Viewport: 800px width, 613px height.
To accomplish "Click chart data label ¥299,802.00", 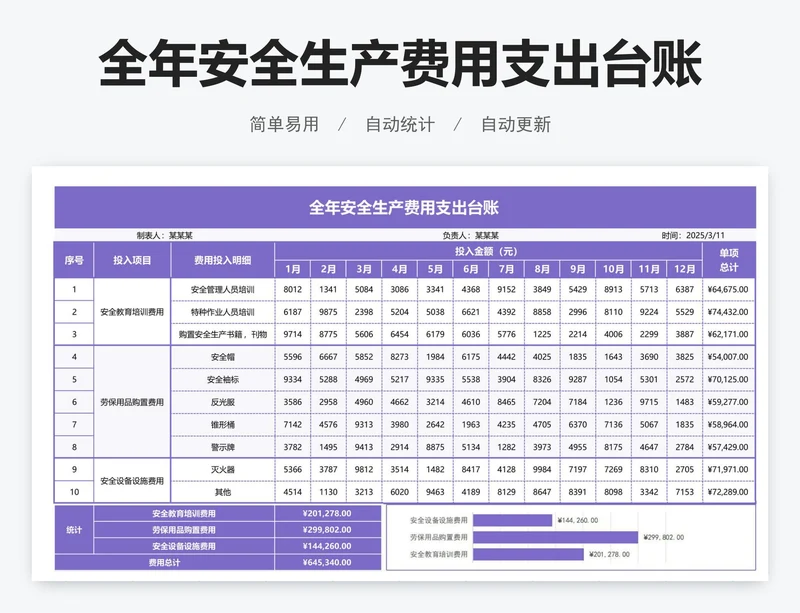I will 663,537.
